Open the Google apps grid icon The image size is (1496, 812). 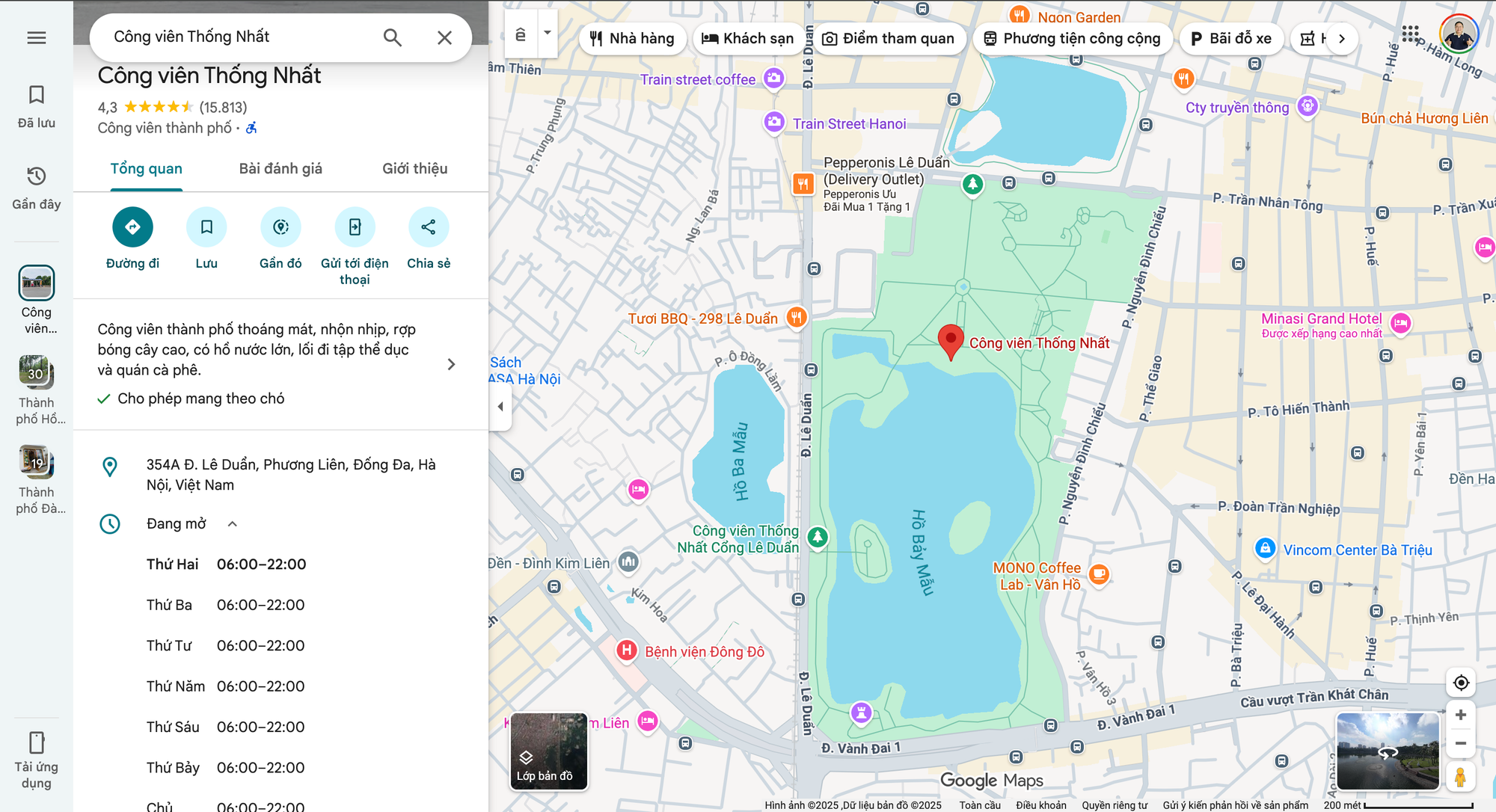coord(1410,34)
